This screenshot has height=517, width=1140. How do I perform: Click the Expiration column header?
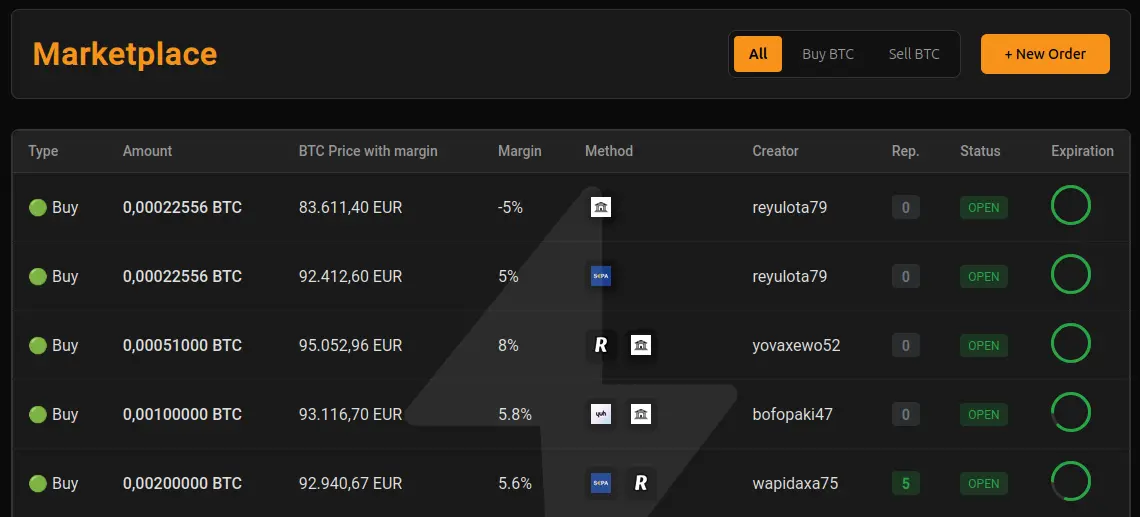tap(1082, 151)
